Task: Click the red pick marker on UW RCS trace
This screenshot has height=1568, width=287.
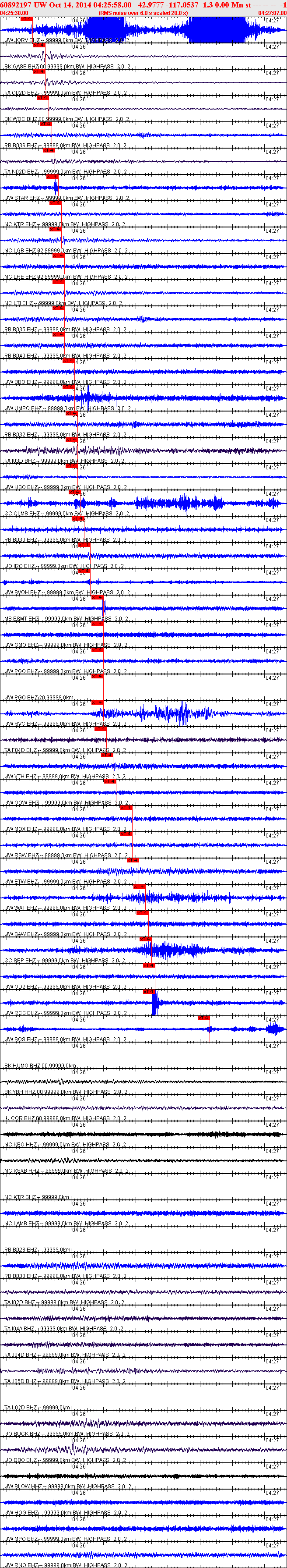Action: [x=149, y=992]
